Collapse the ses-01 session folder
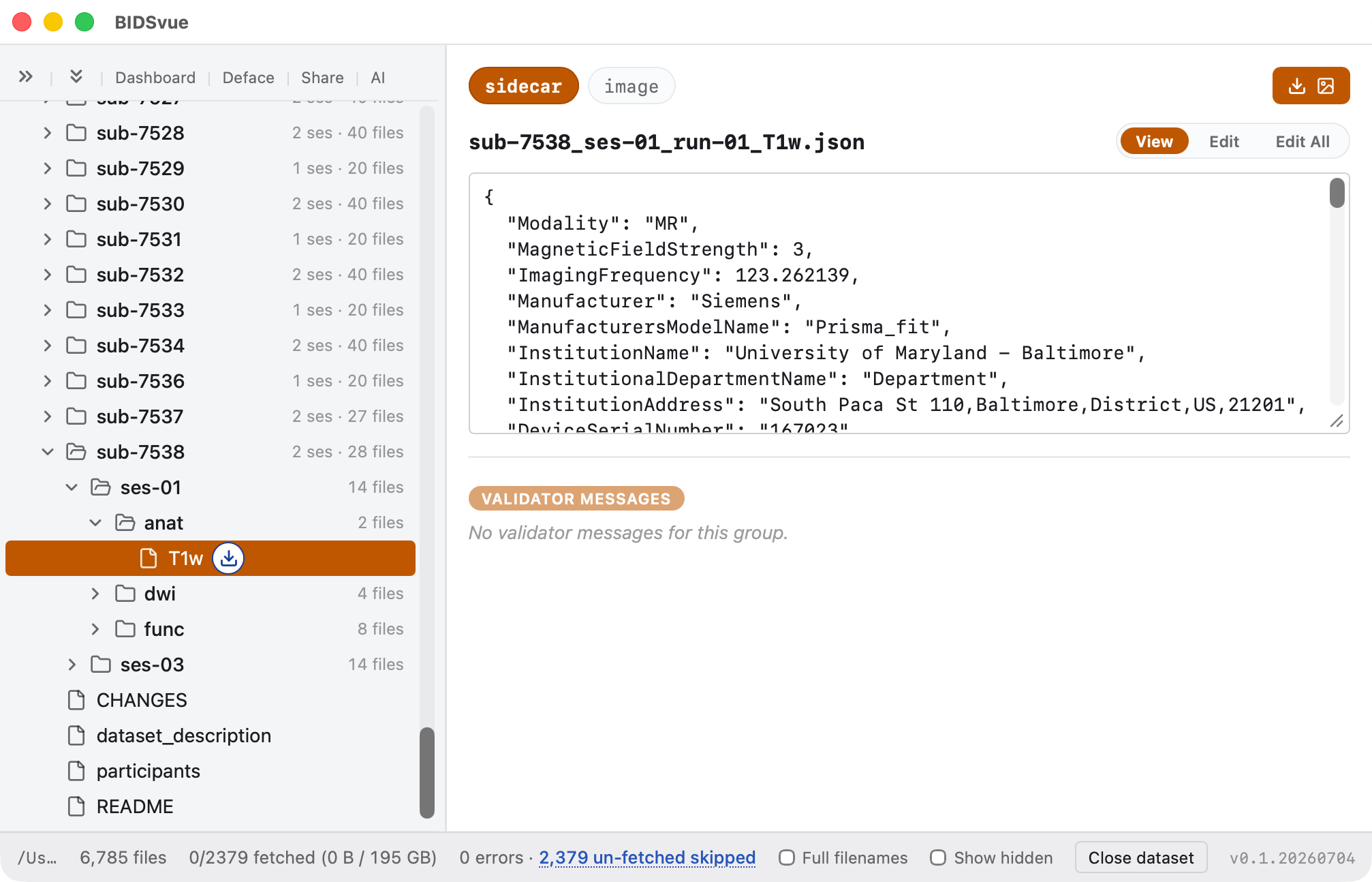The height and width of the screenshot is (882, 1372). tap(72, 487)
